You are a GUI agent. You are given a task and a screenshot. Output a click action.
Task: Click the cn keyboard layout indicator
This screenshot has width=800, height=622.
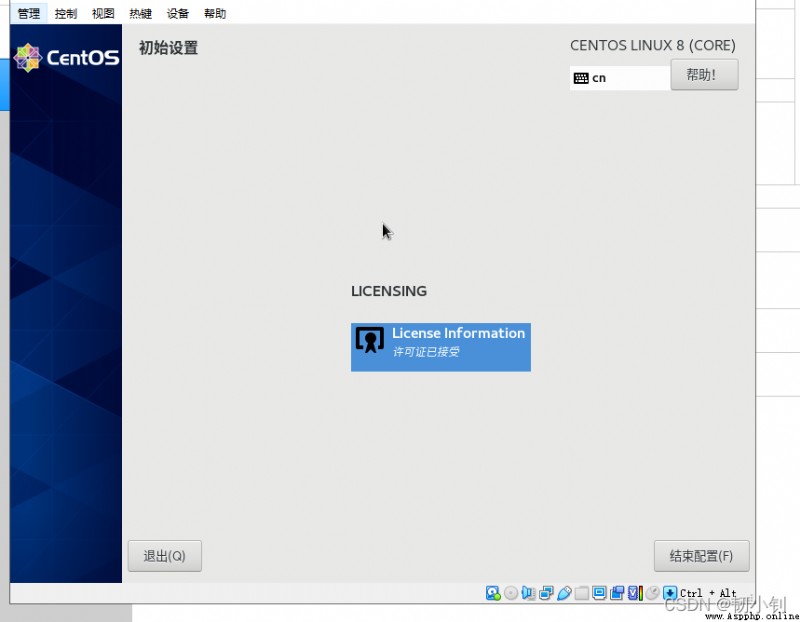[619, 78]
